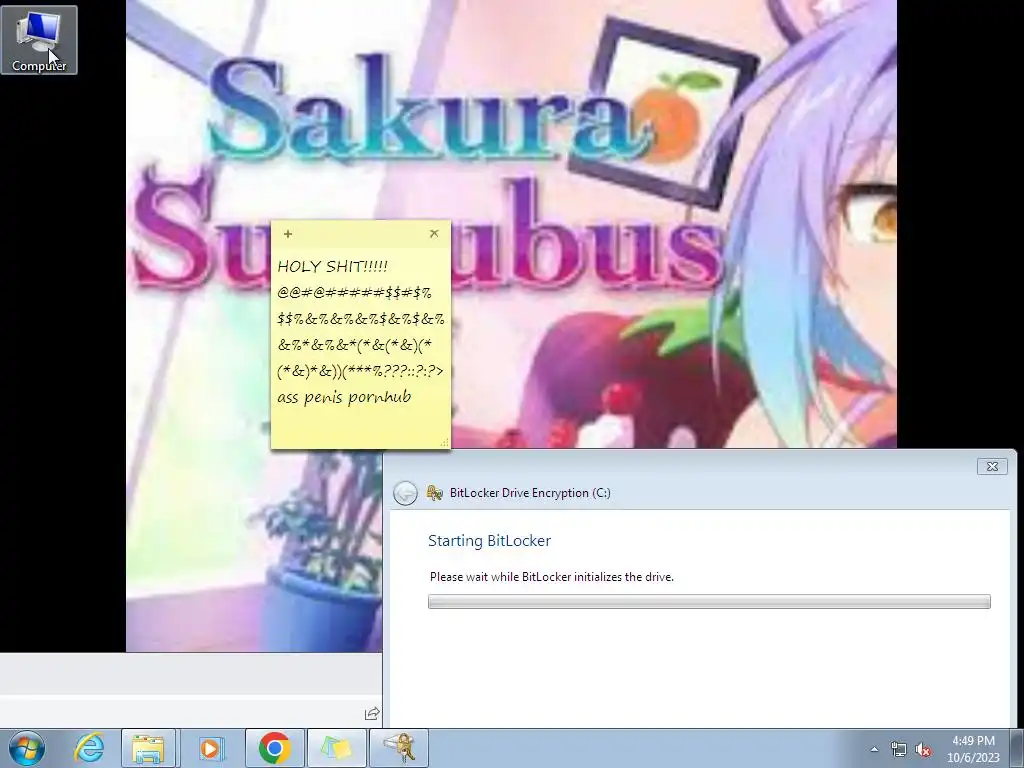Viewport: 1024px width, 768px height.
Task: Open Windows Media Player from taskbar
Action: click(210, 748)
